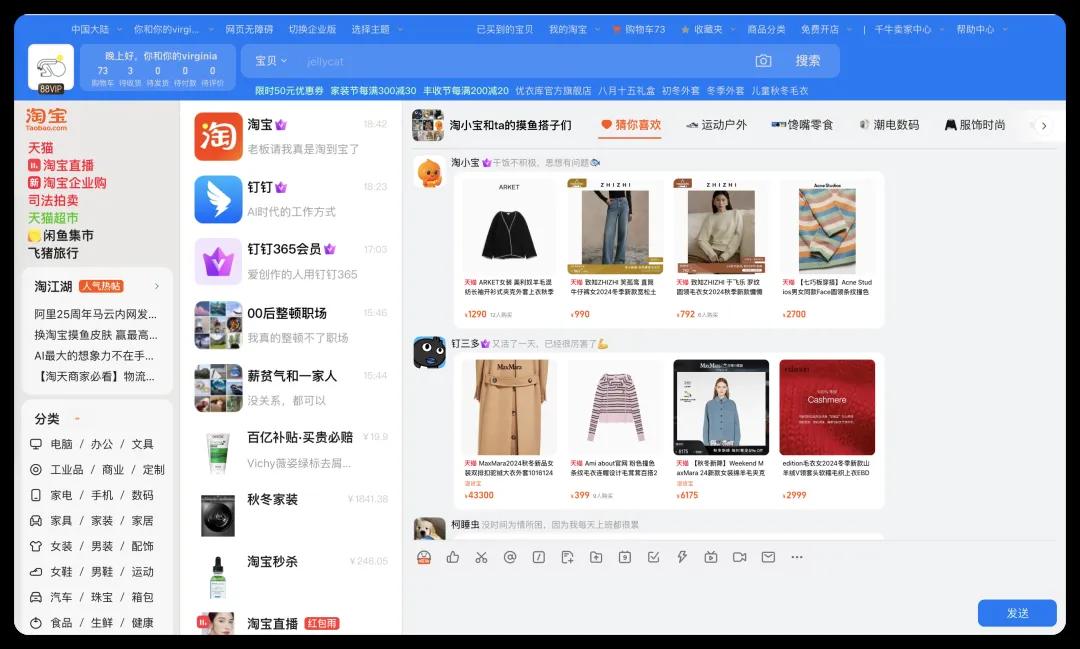1080x649 pixels.
Task: Switch to the 馋嘴零食 tab
Action: 802,125
